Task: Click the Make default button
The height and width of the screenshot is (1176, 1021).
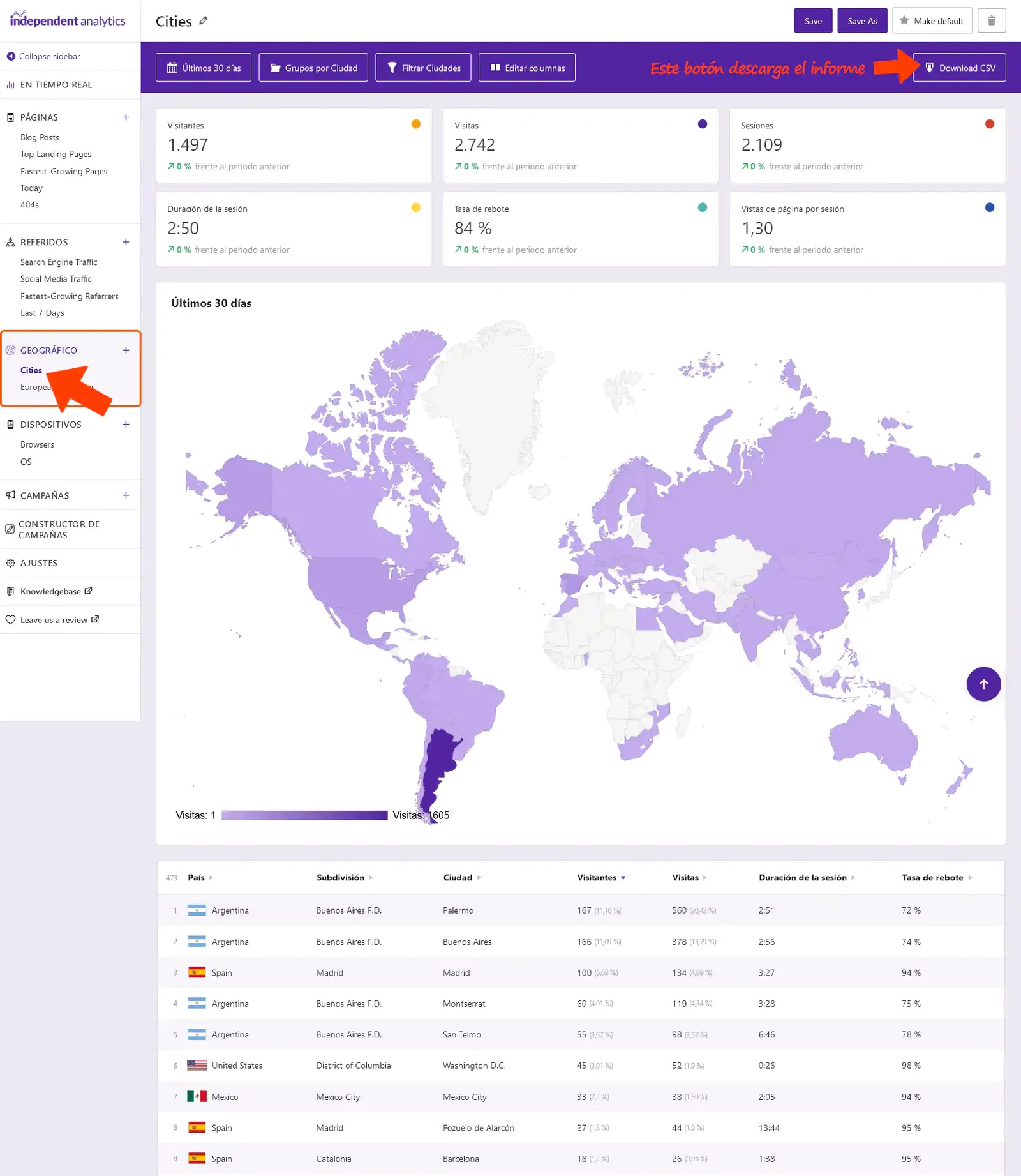Action: click(x=932, y=20)
